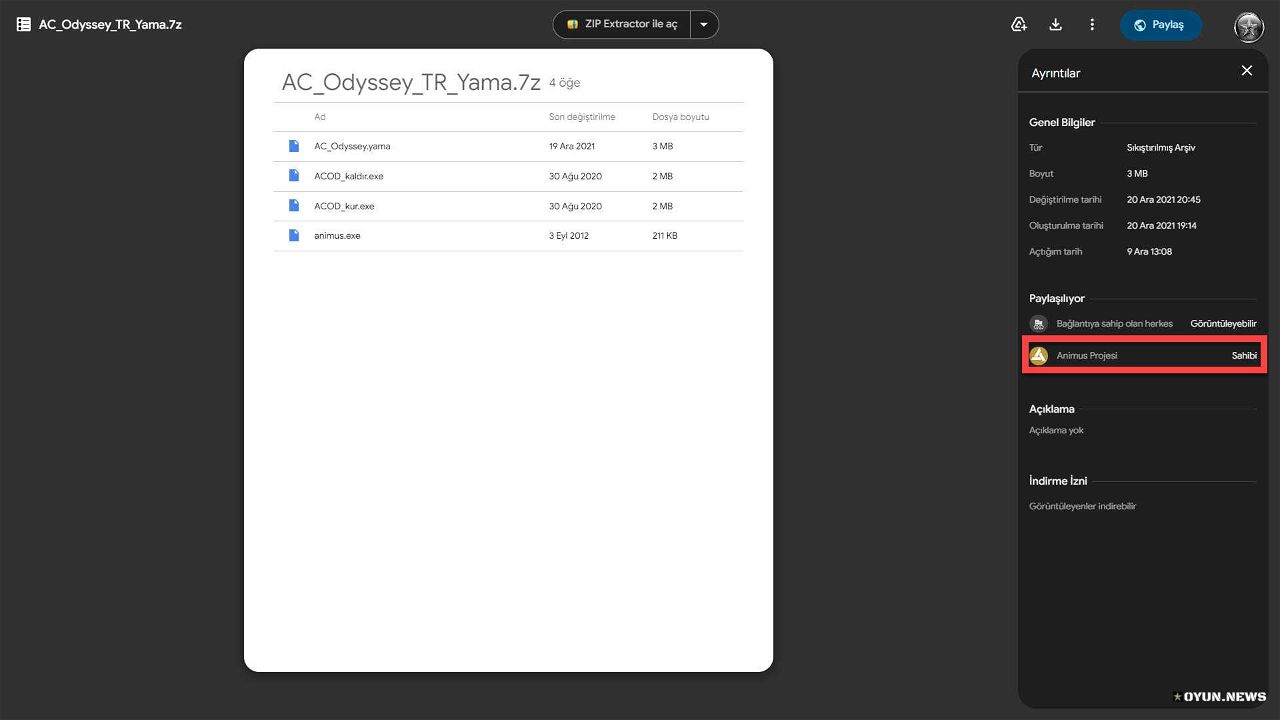Click the 211 KB size of animus.exe
The height and width of the screenshot is (720, 1280).
coord(665,236)
